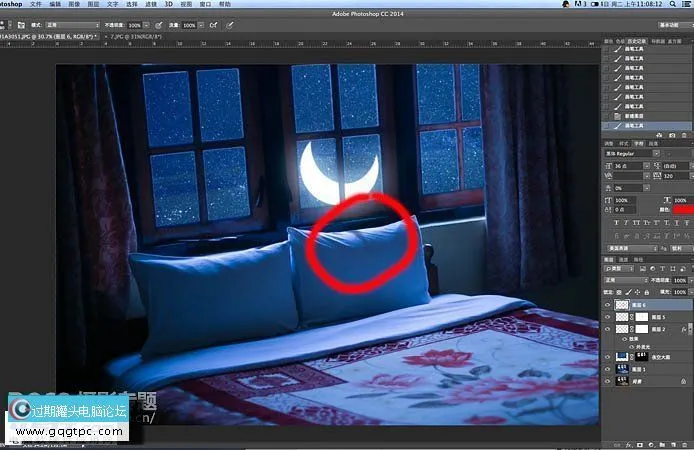Toggle visibility of 图层 5 layer

607,316
